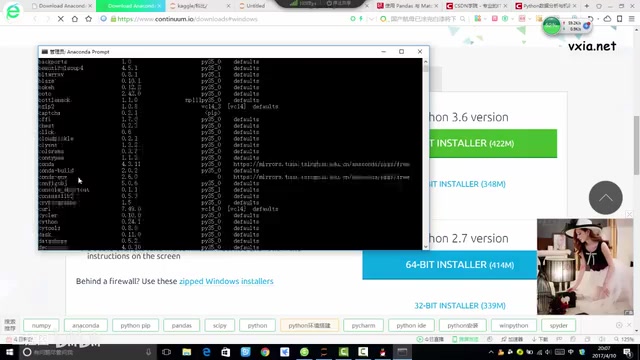Open Task View on taskbar
Viewport: 640px width, 360px height.
click(167, 352)
